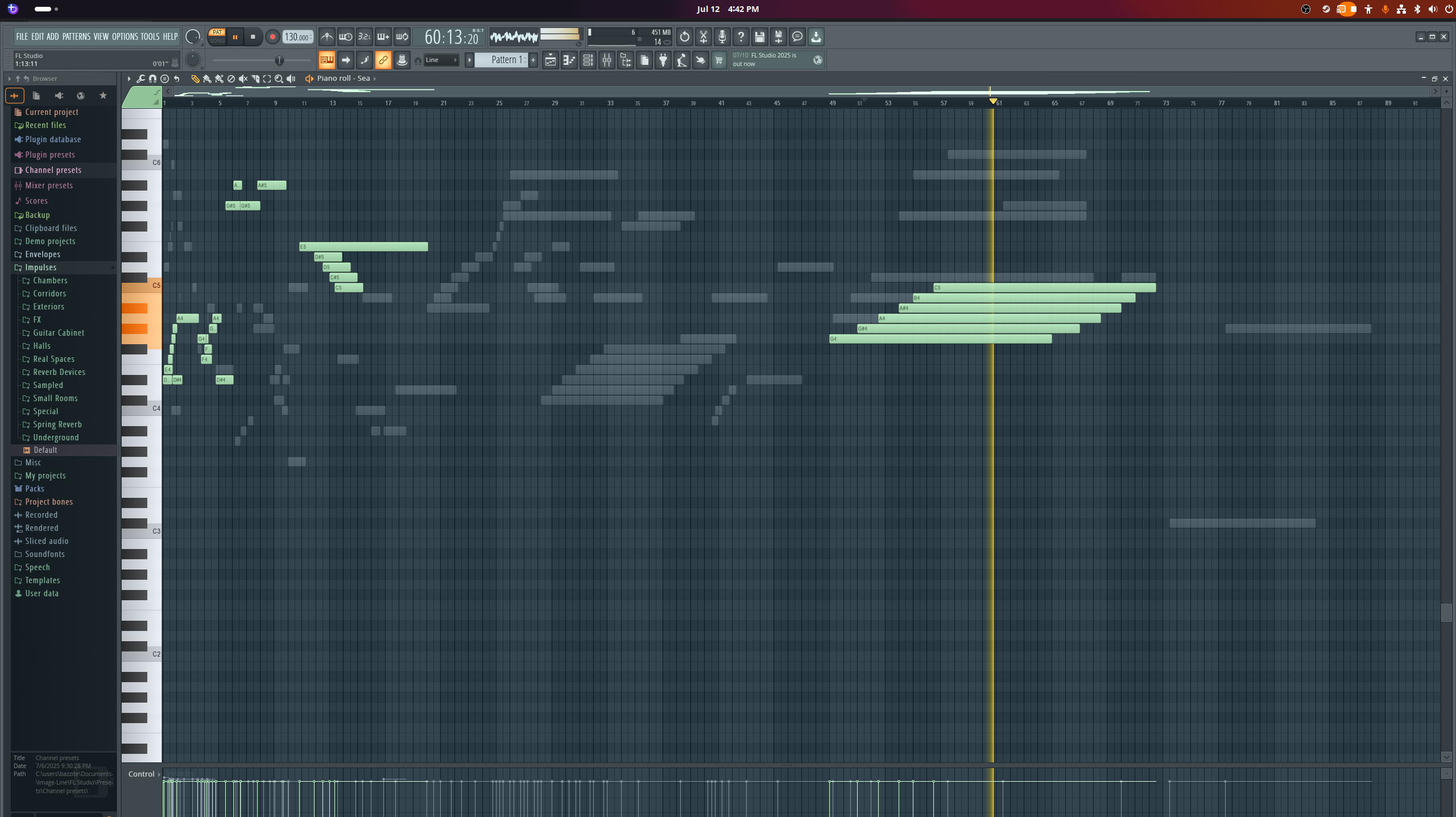Select the Slice tool in piano roll
Image resolution: width=1456 pixels, height=817 pixels.
(x=255, y=79)
